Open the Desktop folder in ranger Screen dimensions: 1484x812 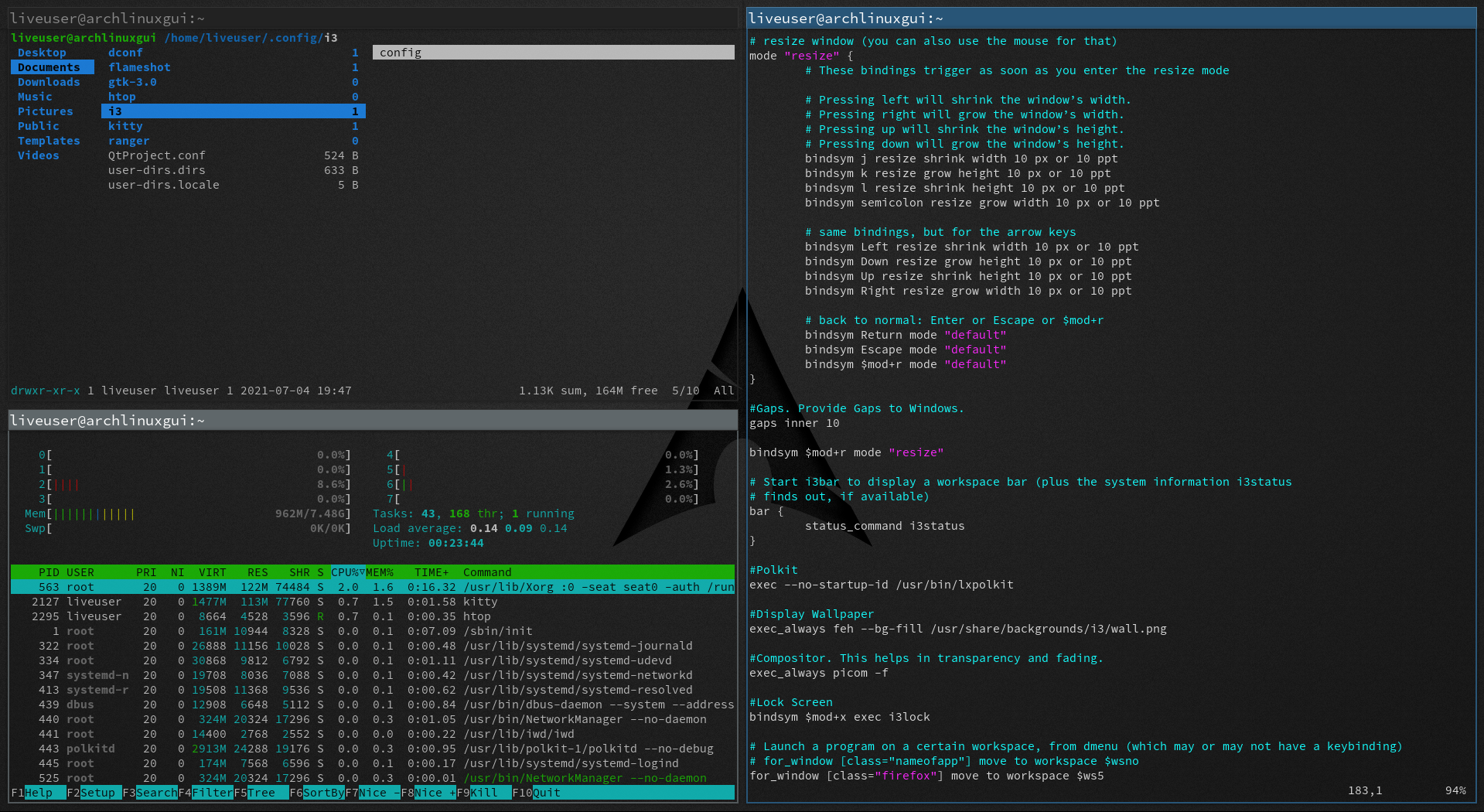pyautogui.click(x=42, y=53)
